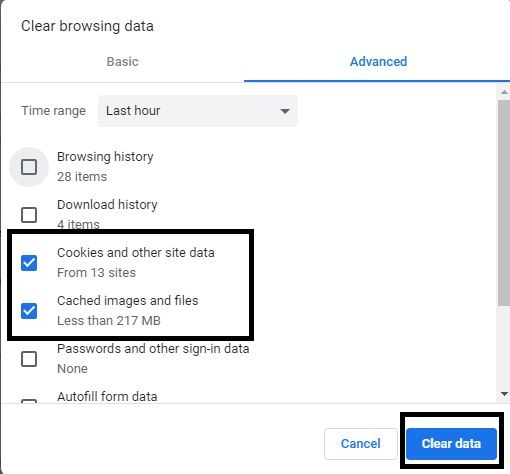Select the Advanced tab
The image size is (510, 474).
tap(378, 62)
